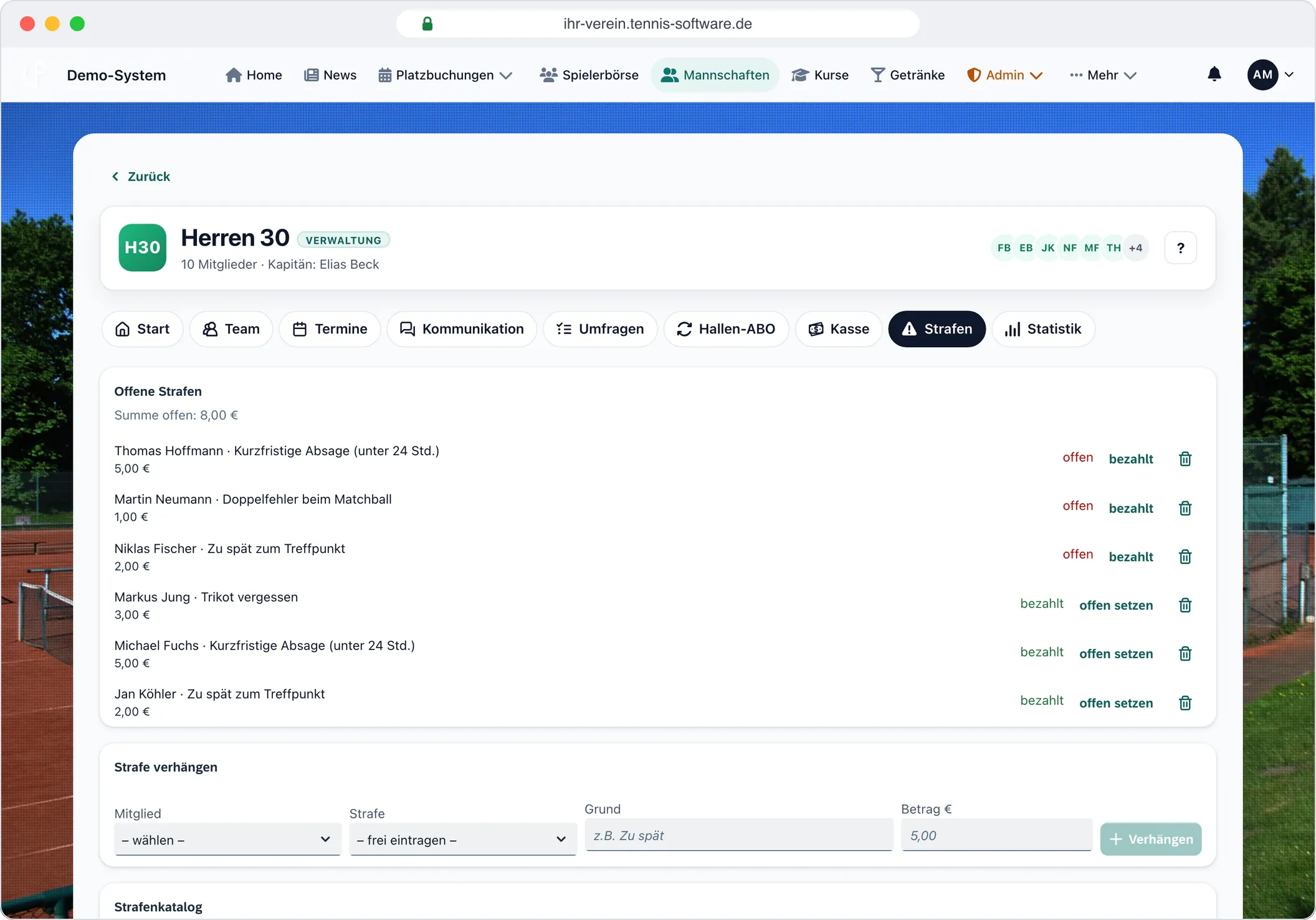Open the Kommunikation tab
This screenshot has height=920, width=1316.
[x=462, y=329]
